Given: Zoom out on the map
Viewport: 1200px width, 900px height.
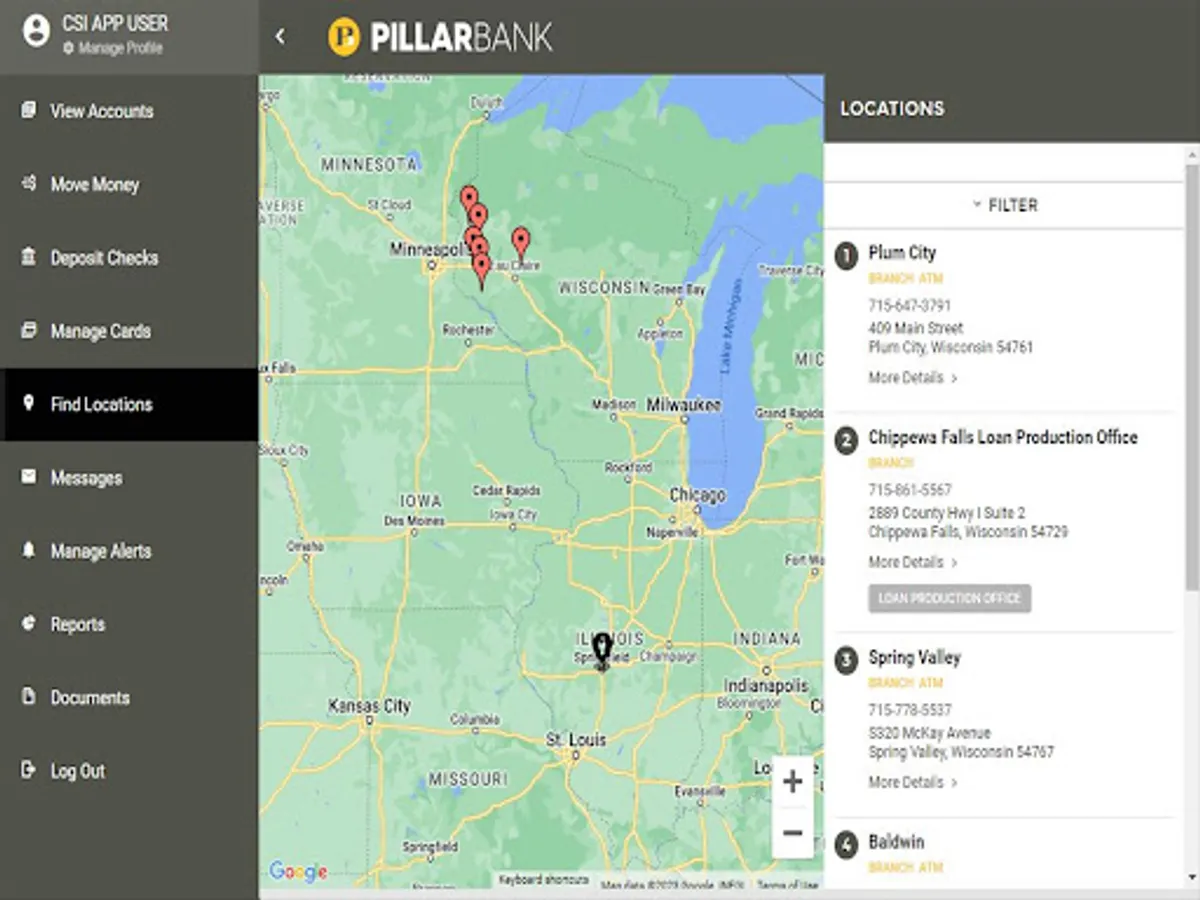Looking at the screenshot, I should tap(793, 833).
